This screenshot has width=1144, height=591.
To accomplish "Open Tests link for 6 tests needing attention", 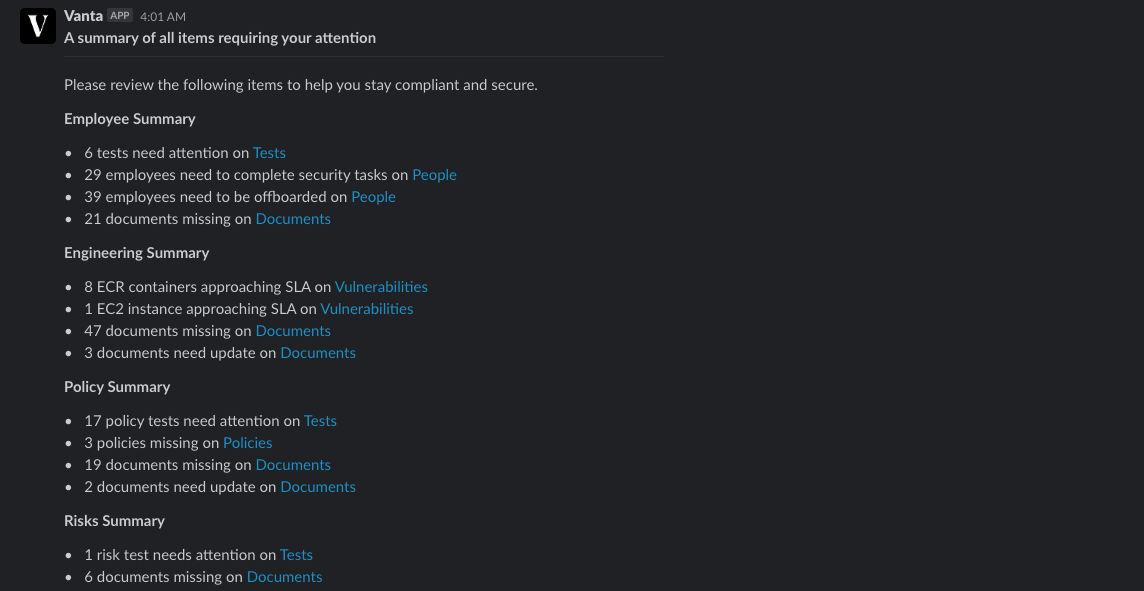I will tap(269, 153).
